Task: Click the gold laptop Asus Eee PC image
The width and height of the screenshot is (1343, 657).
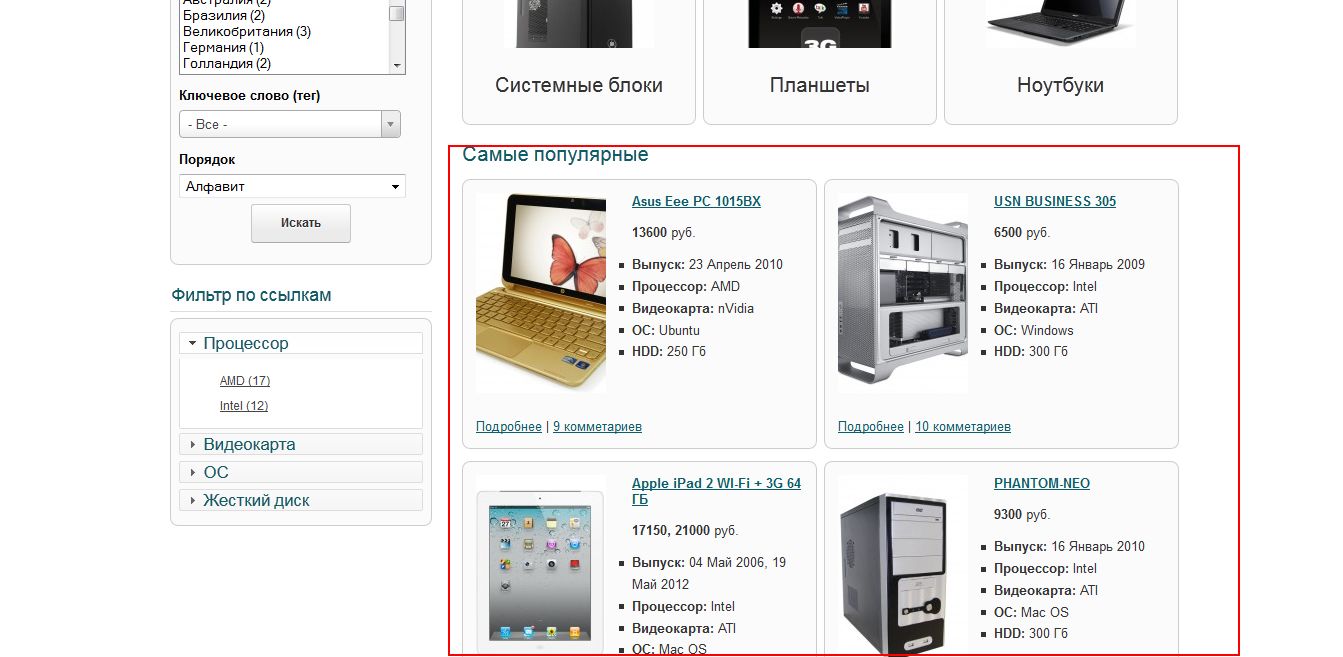Action: click(541, 293)
